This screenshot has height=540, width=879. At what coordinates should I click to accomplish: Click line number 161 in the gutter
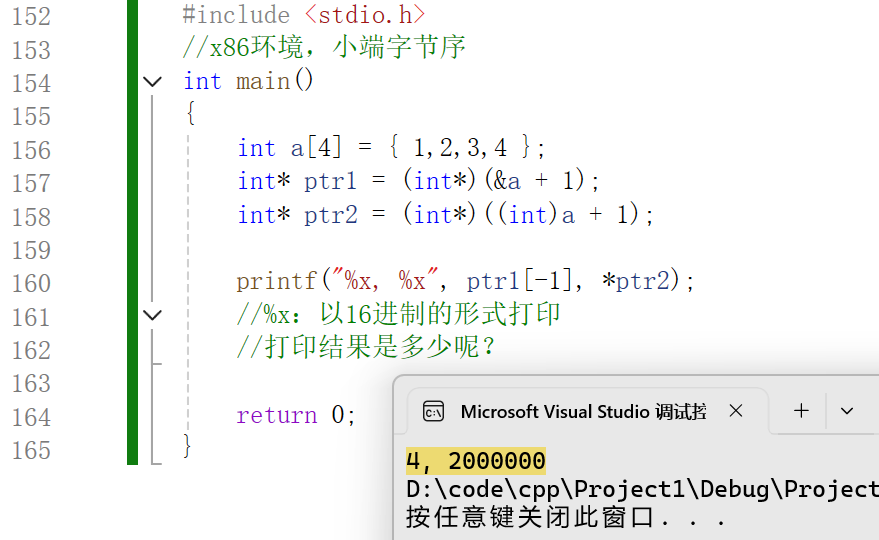point(31,317)
